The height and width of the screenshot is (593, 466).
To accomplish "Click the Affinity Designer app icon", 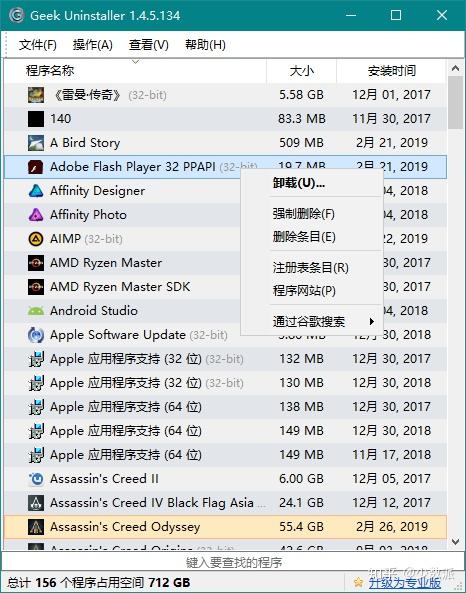I will coord(36,191).
